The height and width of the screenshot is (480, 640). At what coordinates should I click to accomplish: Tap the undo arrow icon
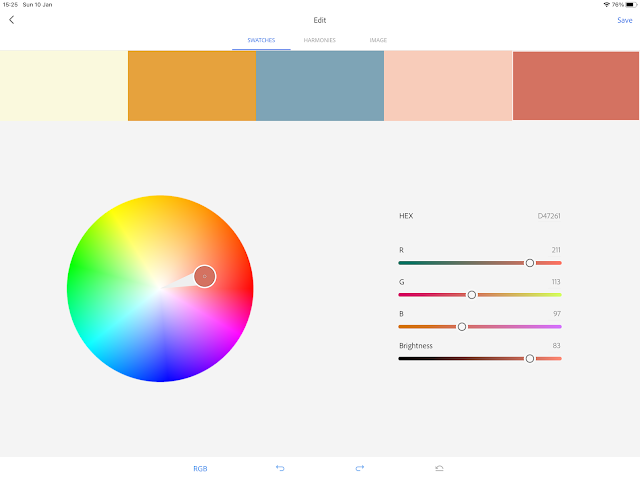(x=280, y=468)
